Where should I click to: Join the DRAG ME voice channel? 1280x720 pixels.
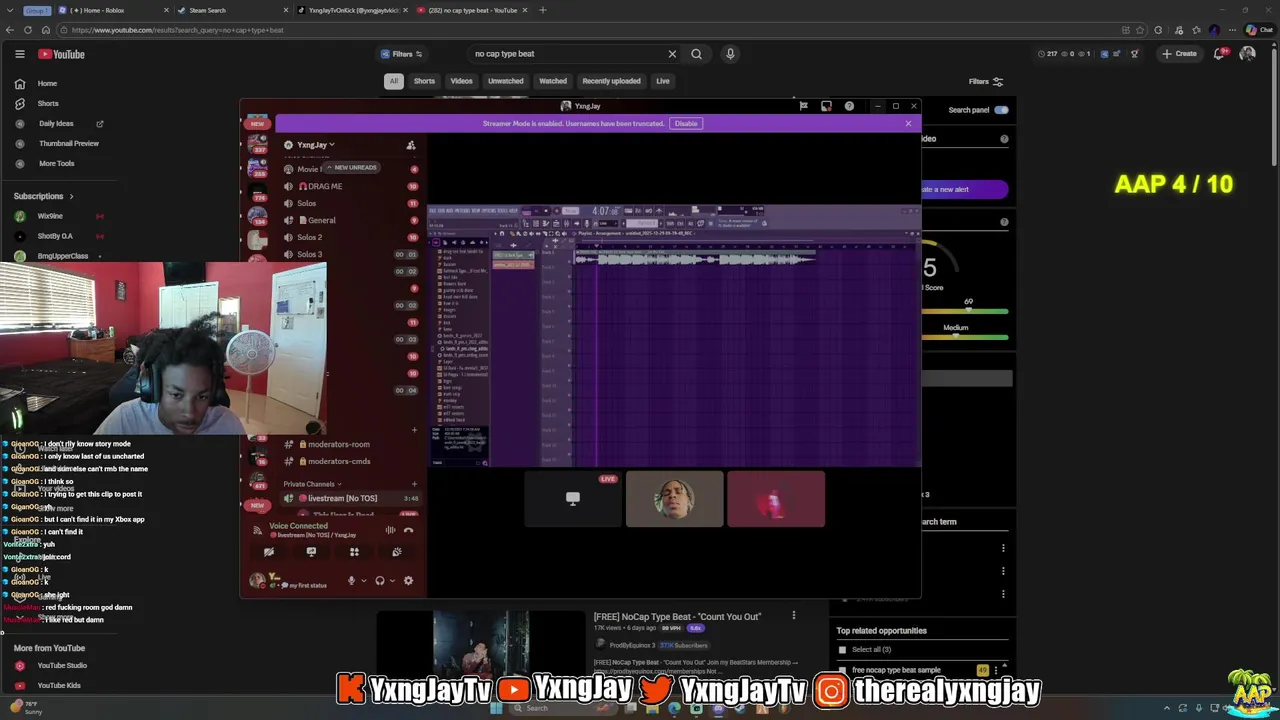tap(350, 186)
